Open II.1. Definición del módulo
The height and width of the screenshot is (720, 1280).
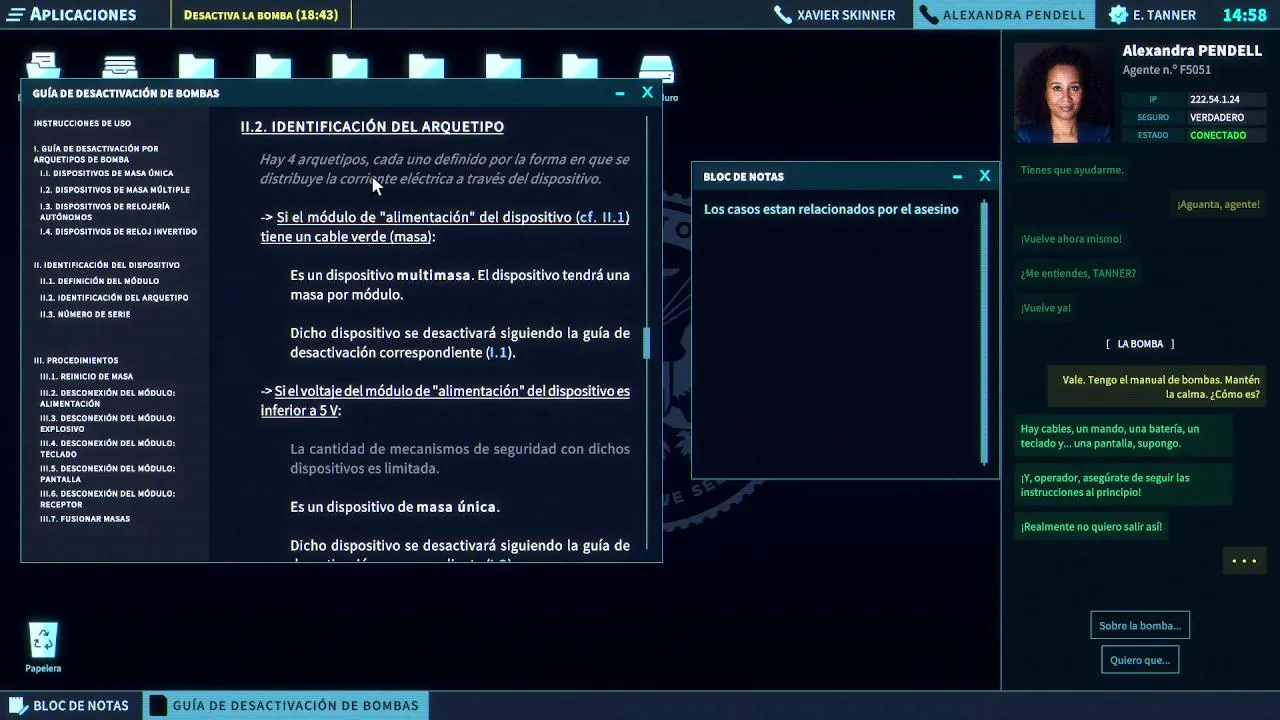tap(99, 282)
